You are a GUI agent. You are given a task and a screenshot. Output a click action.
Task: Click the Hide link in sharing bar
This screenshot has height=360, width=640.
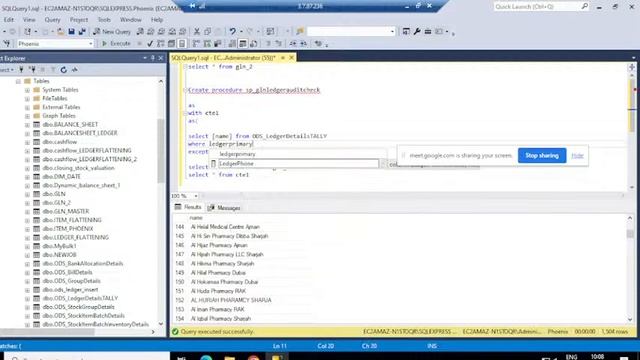(x=577, y=156)
